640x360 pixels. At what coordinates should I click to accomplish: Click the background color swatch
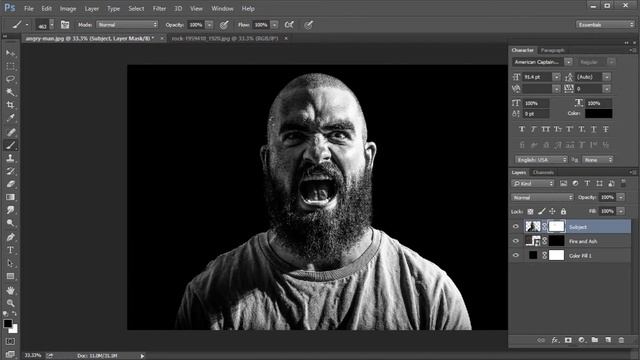pyautogui.click(x=14, y=329)
